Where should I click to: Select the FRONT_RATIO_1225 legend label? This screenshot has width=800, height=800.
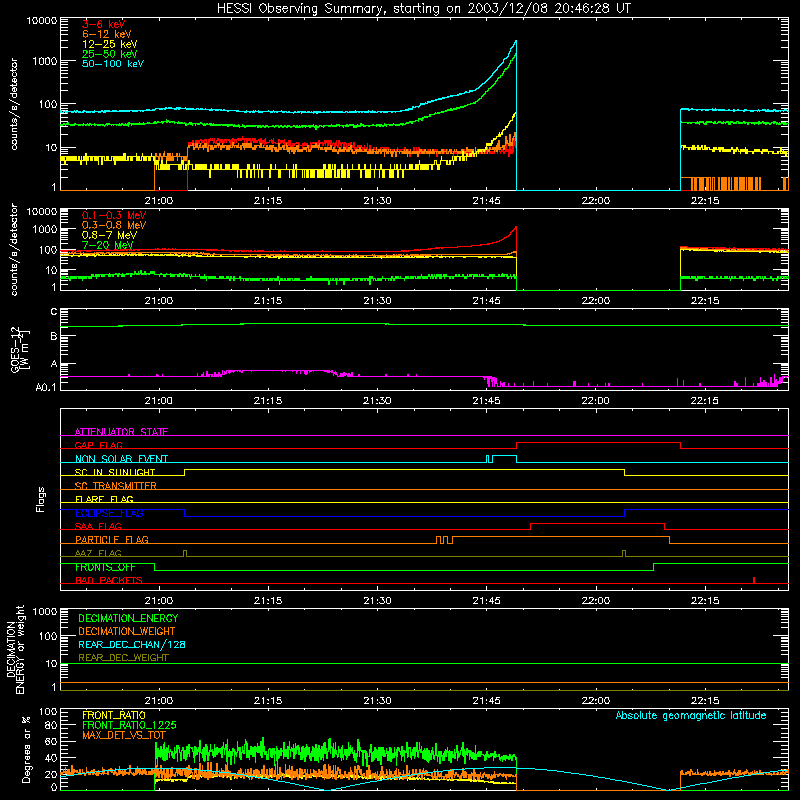[x=129, y=725]
